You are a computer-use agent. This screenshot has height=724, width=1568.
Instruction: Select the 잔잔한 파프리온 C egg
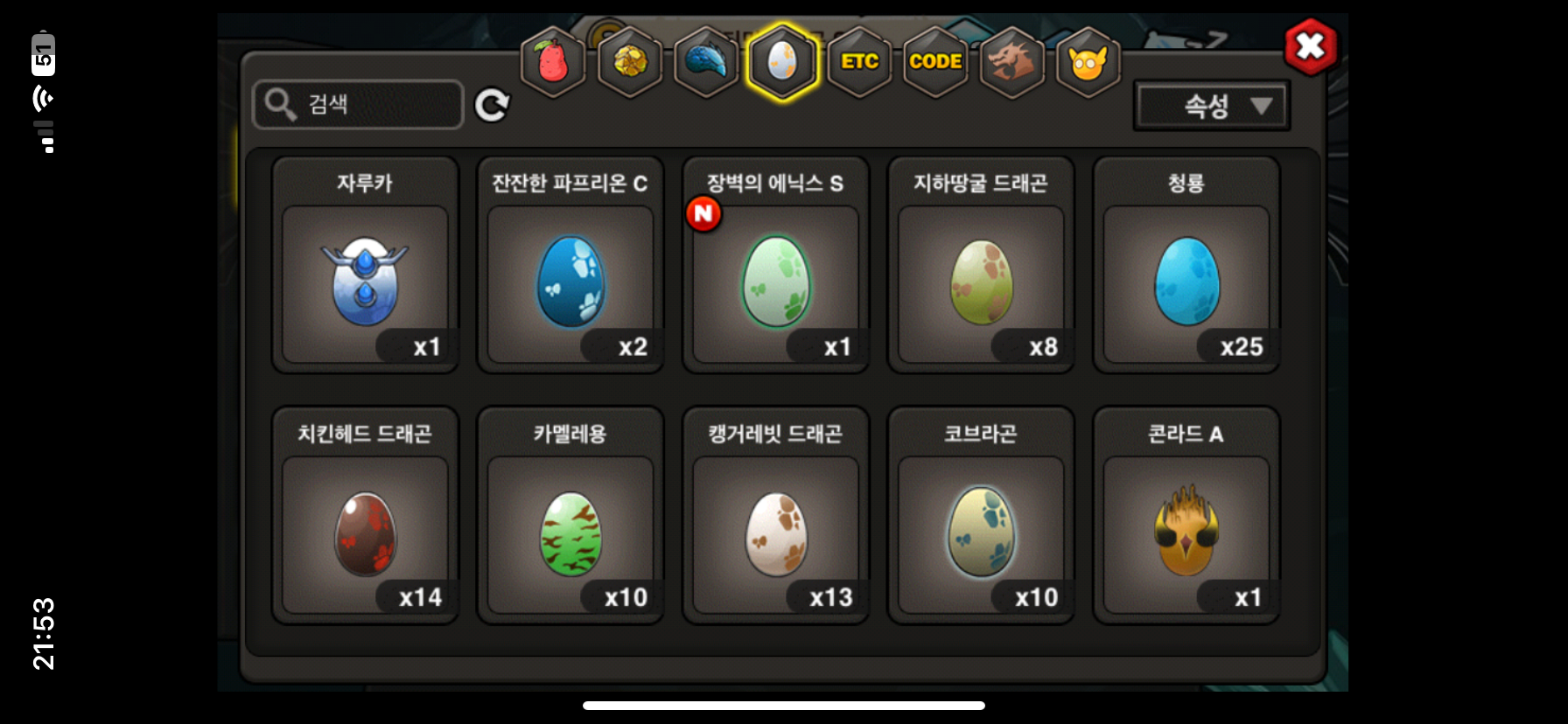click(570, 266)
